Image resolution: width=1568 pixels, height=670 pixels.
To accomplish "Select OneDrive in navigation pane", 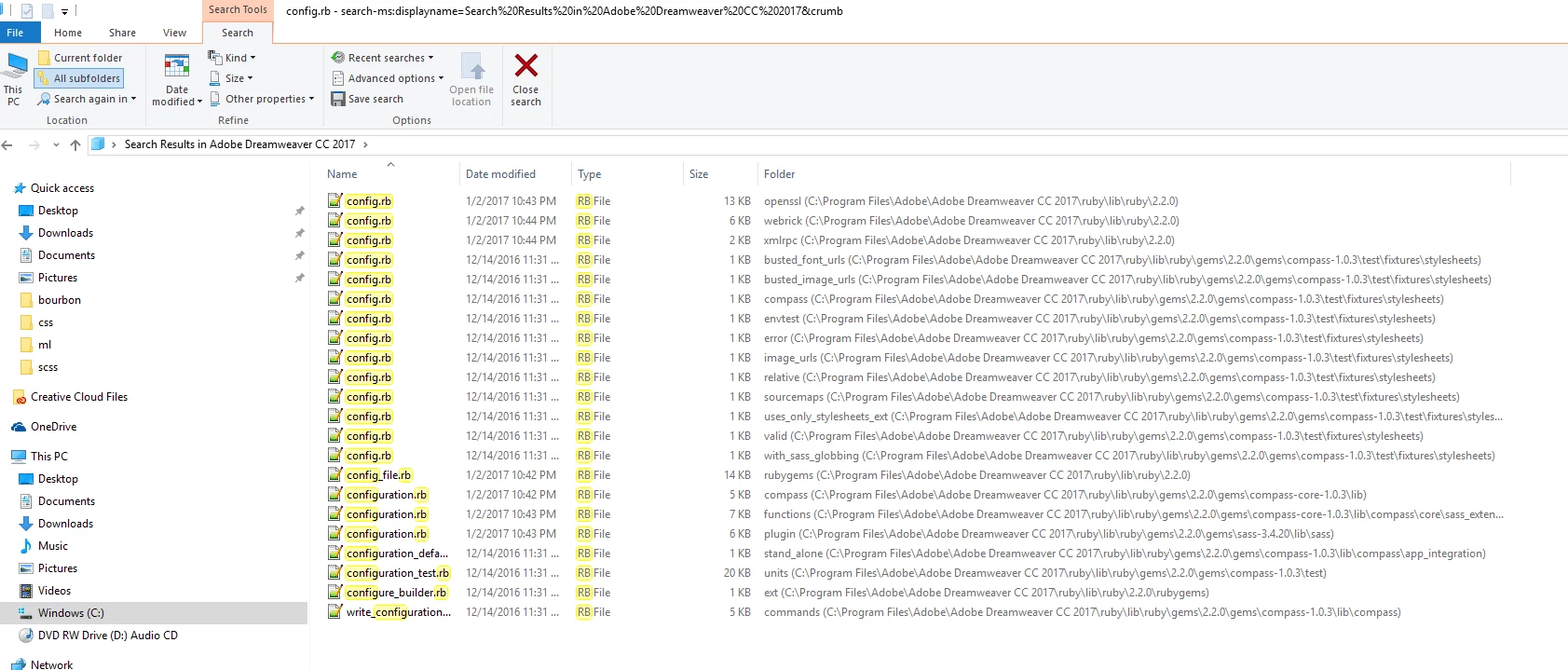I will [53, 427].
